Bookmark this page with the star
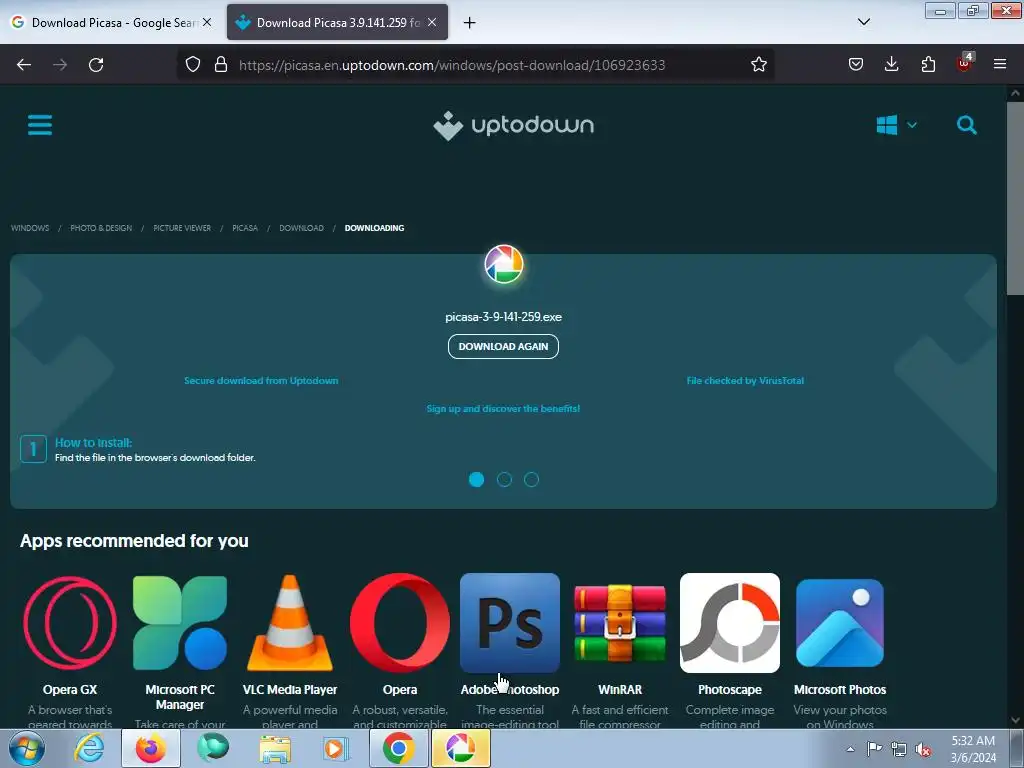Screen dimensions: 1024x768 pos(758,65)
